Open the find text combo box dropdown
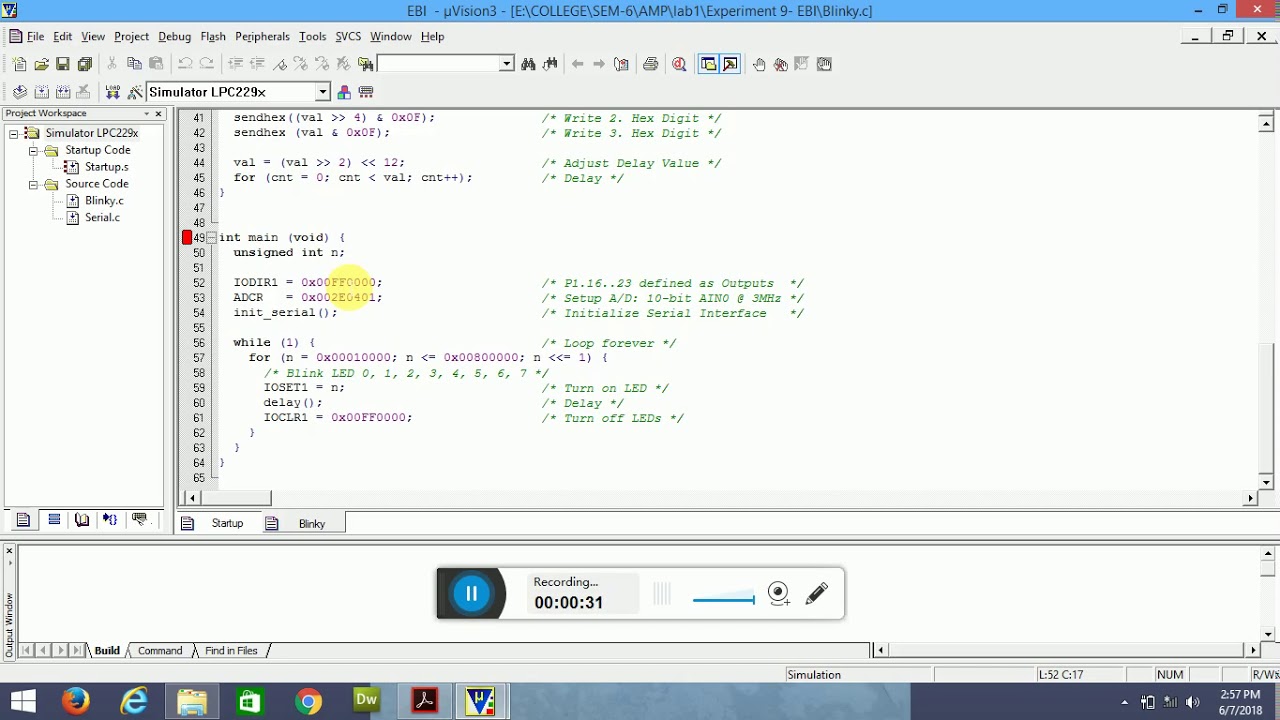This screenshot has width=1280, height=720. [x=506, y=64]
